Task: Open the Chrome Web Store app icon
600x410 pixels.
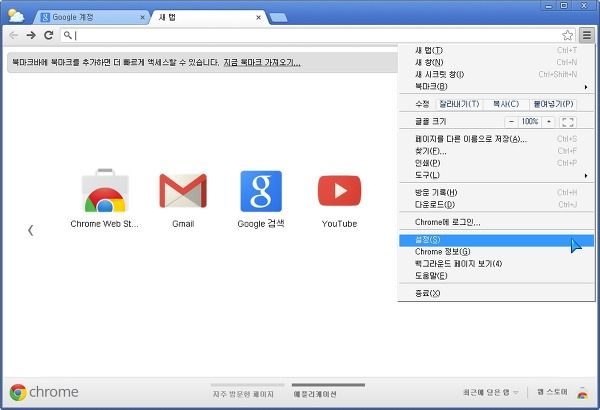Action: click(105, 191)
